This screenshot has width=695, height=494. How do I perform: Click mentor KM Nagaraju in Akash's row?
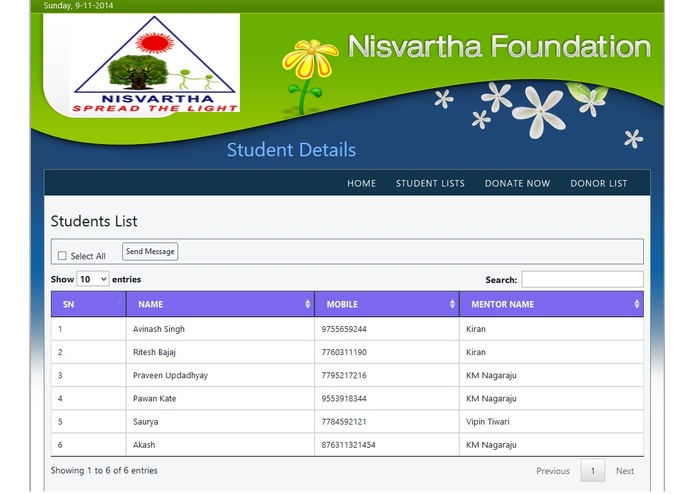tap(491, 444)
